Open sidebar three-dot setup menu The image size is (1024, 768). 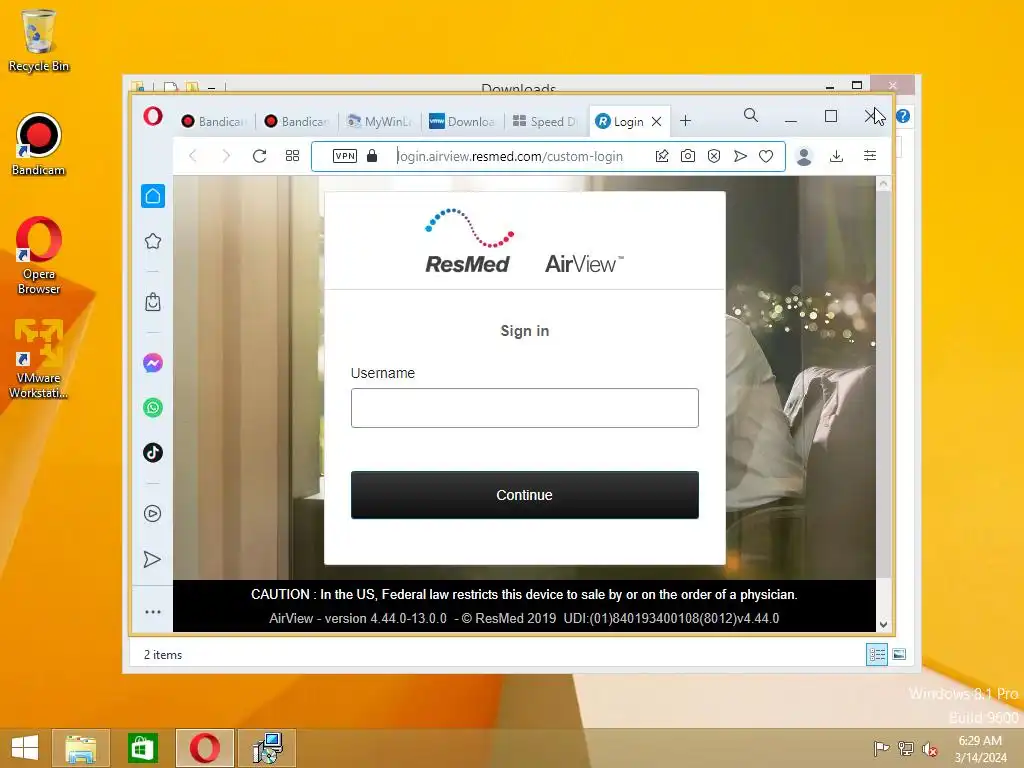[153, 612]
